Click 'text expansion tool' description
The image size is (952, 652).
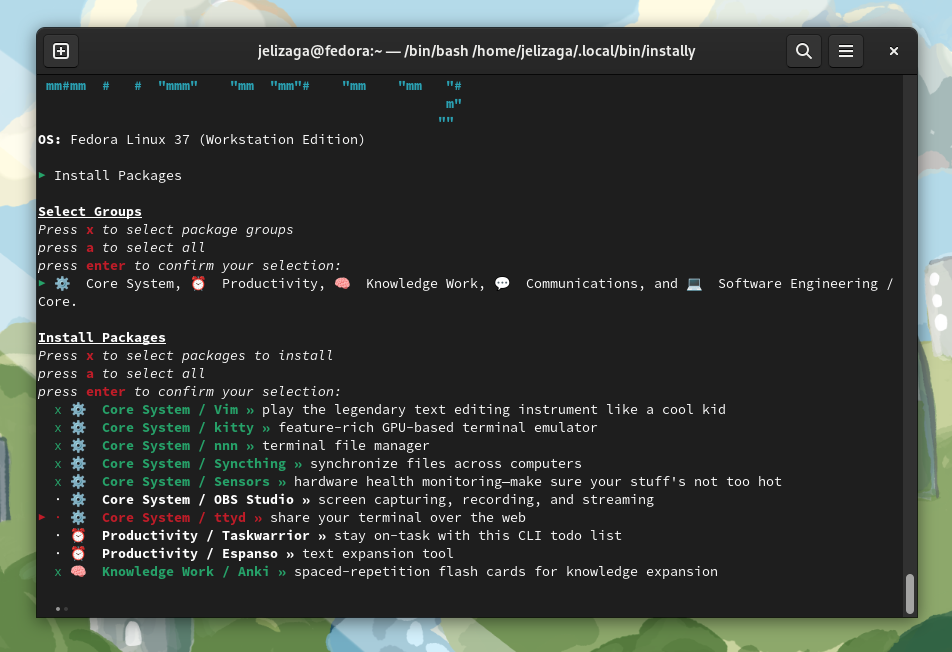coord(378,554)
